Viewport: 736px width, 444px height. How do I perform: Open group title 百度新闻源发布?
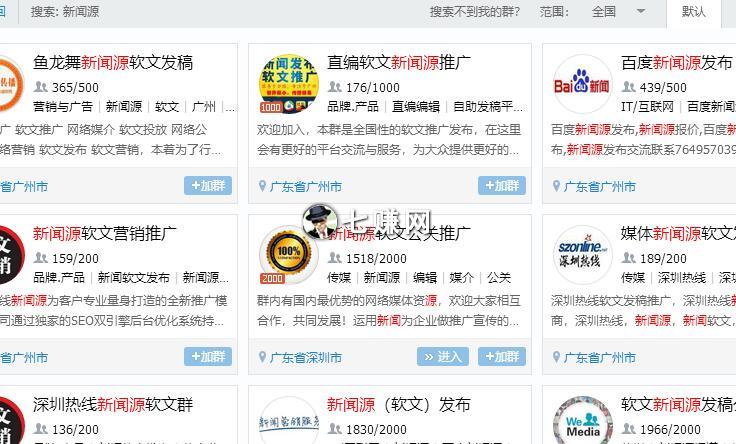676,62
